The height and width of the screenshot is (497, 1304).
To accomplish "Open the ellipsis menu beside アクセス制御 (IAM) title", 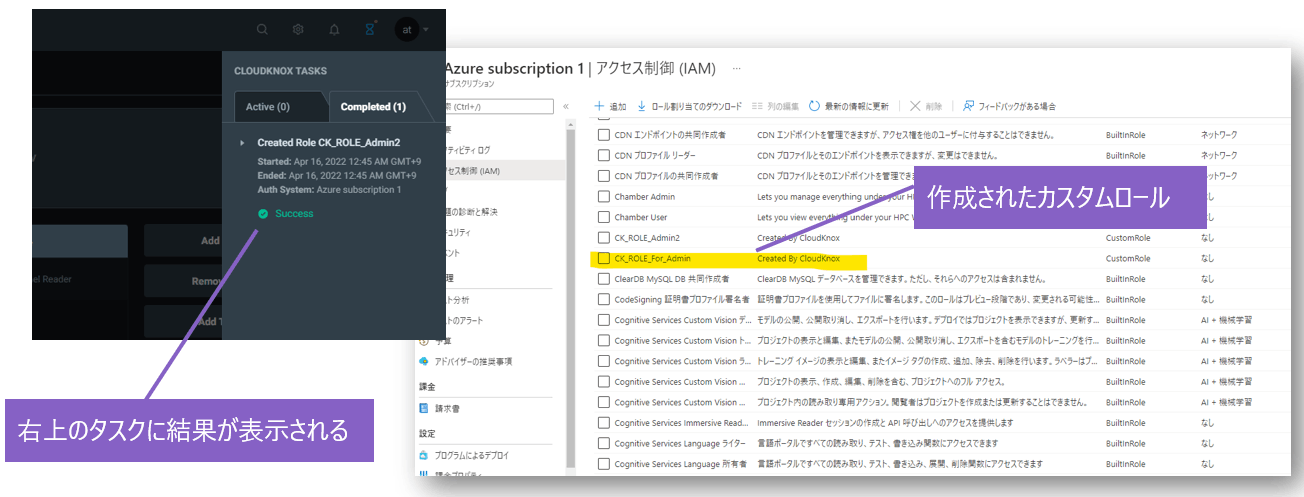I will (x=737, y=68).
